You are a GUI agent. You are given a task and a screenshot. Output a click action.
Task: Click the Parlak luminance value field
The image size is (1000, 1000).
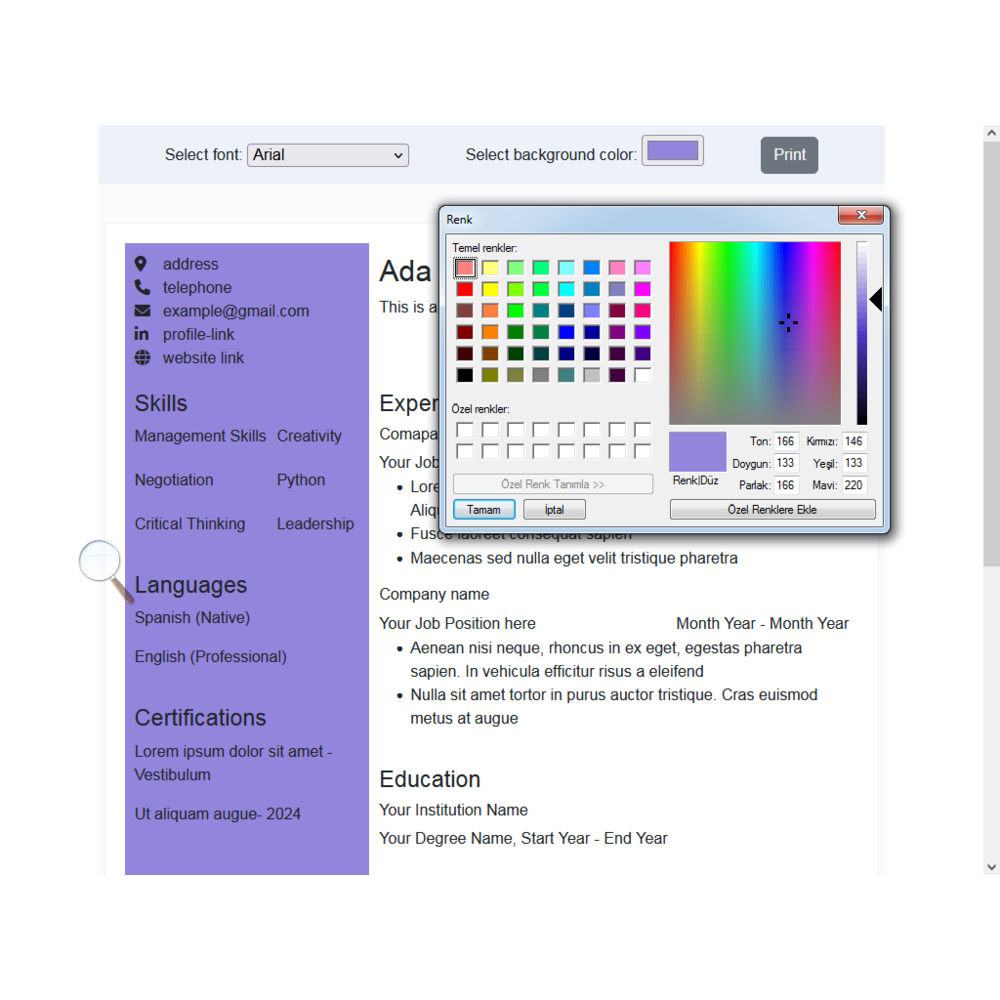[785, 485]
